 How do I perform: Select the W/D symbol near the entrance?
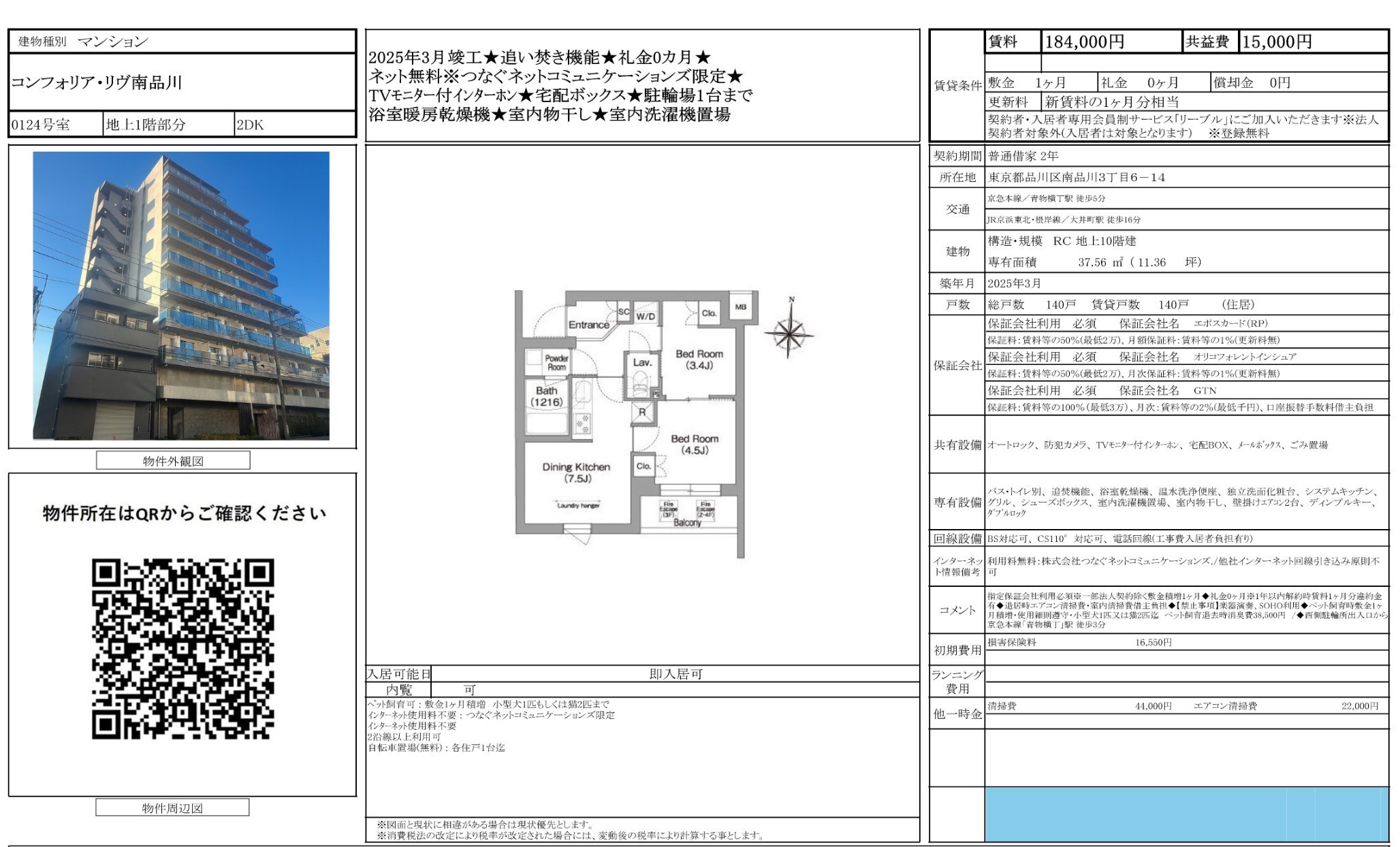point(644,317)
